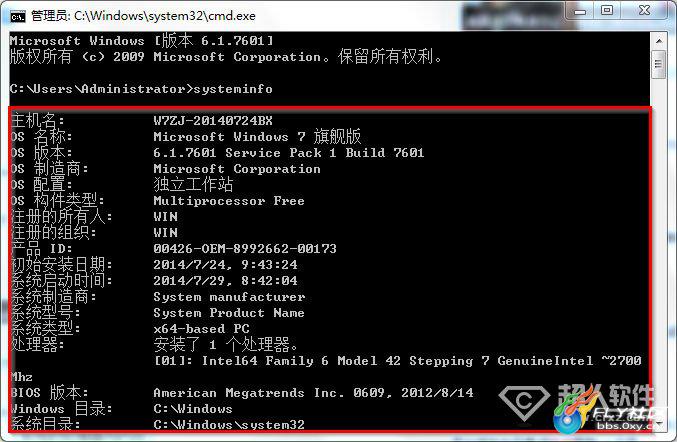The width and height of the screenshot is (677, 442).
Task: Click Windows directory value C:\Windows
Action: [193, 409]
